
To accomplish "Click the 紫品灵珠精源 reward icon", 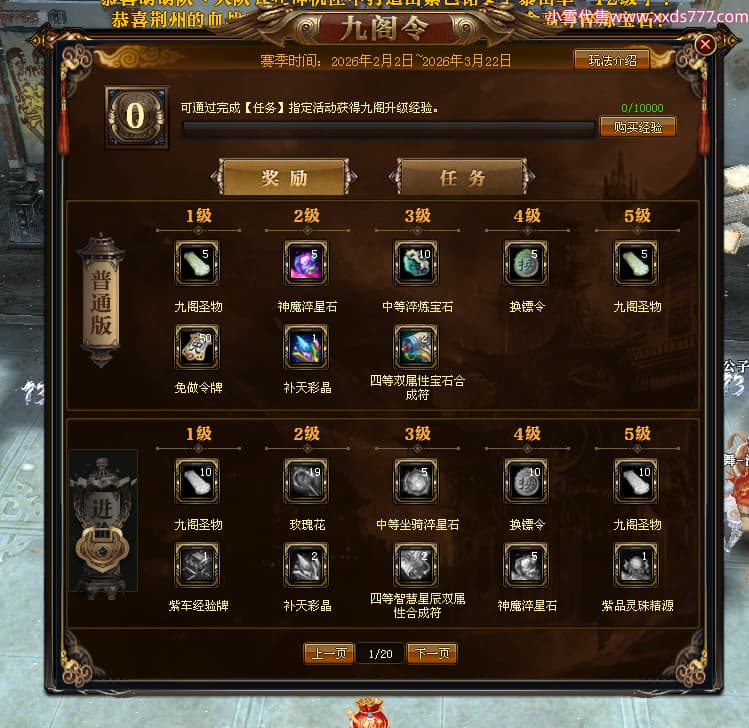I will point(636,565).
